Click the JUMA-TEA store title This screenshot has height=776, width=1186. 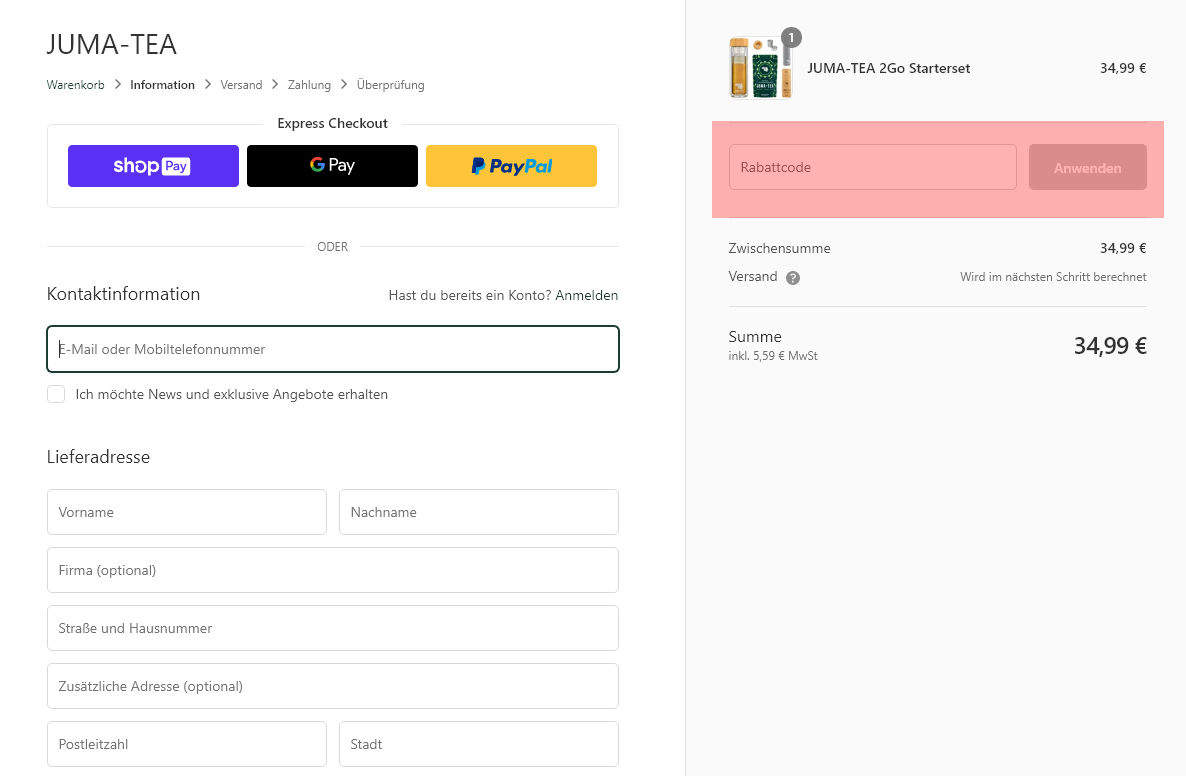click(x=112, y=45)
